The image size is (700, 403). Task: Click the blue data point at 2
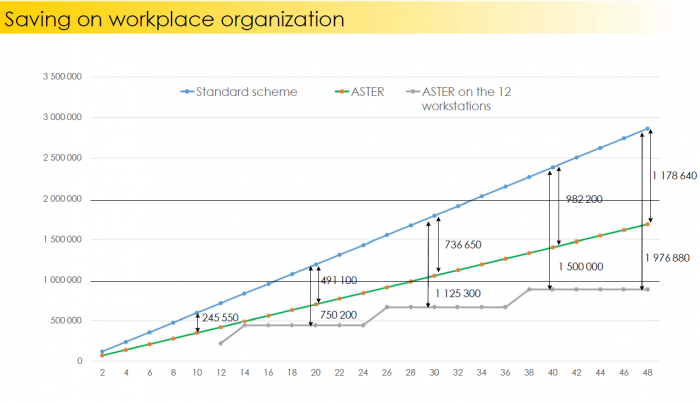click(x=102, y=352)
